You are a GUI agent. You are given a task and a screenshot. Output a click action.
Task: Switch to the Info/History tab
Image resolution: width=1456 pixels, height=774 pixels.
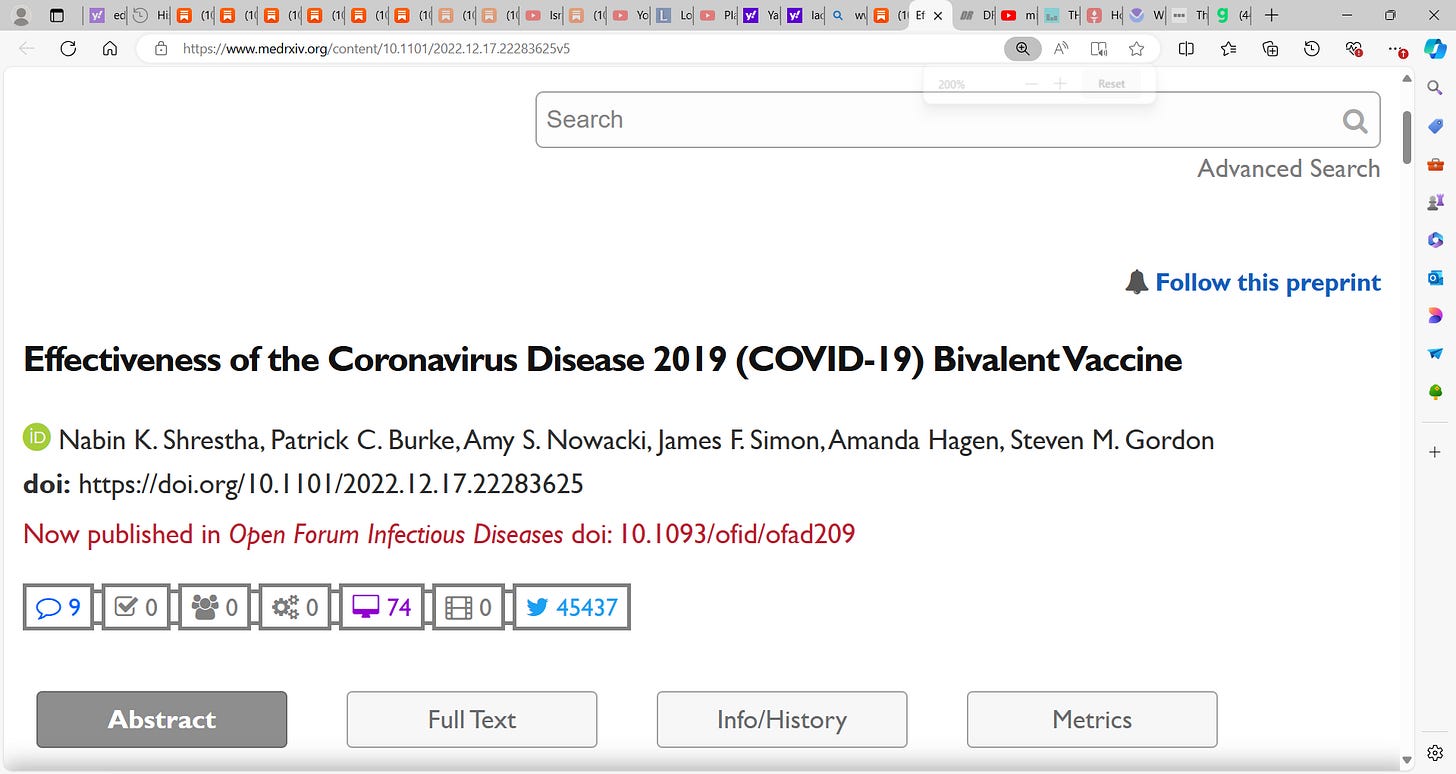(x=782, y=719)
